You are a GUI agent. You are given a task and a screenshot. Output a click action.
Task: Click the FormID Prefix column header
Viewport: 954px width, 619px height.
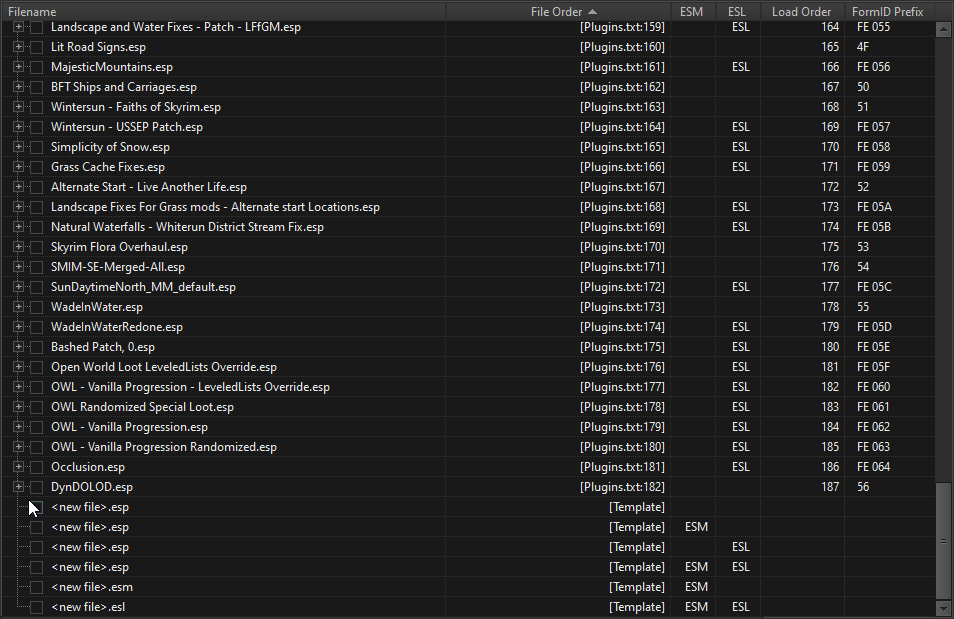tap(888, 12)
